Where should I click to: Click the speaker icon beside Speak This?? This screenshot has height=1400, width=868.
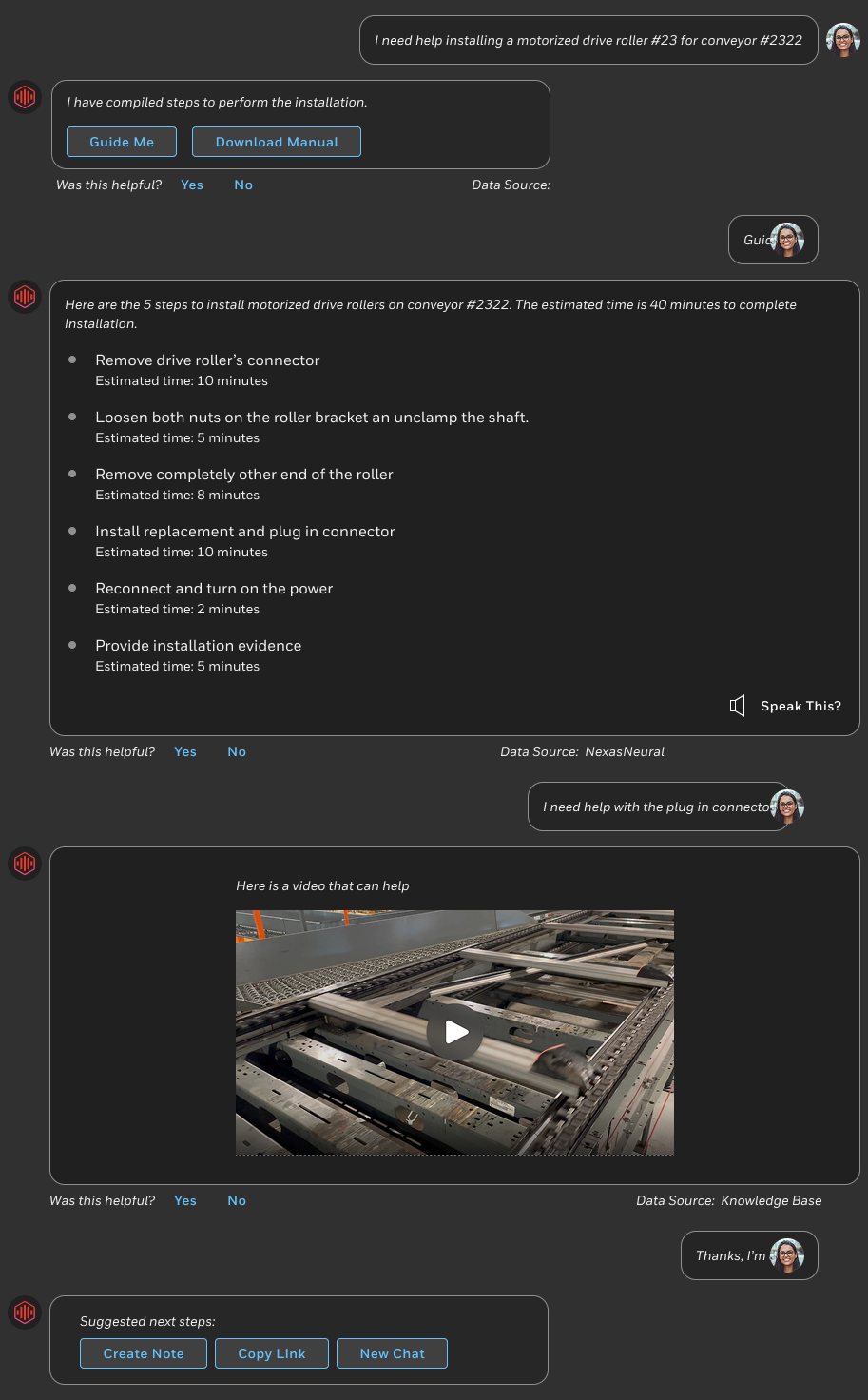(x=737, y=706)
